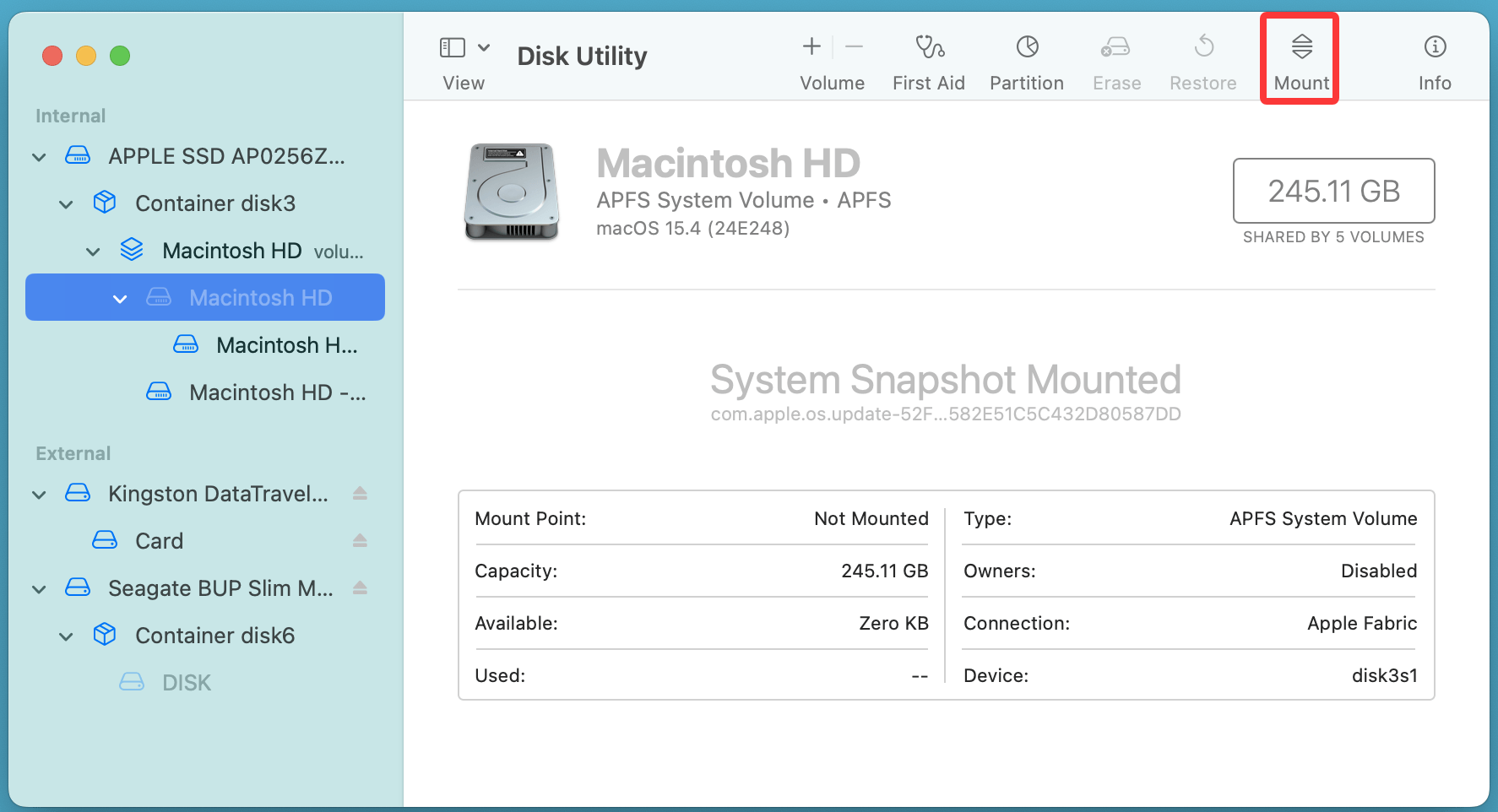
Task: Eject the Seagate BUP Slim drive
Action: coord(360,587)
